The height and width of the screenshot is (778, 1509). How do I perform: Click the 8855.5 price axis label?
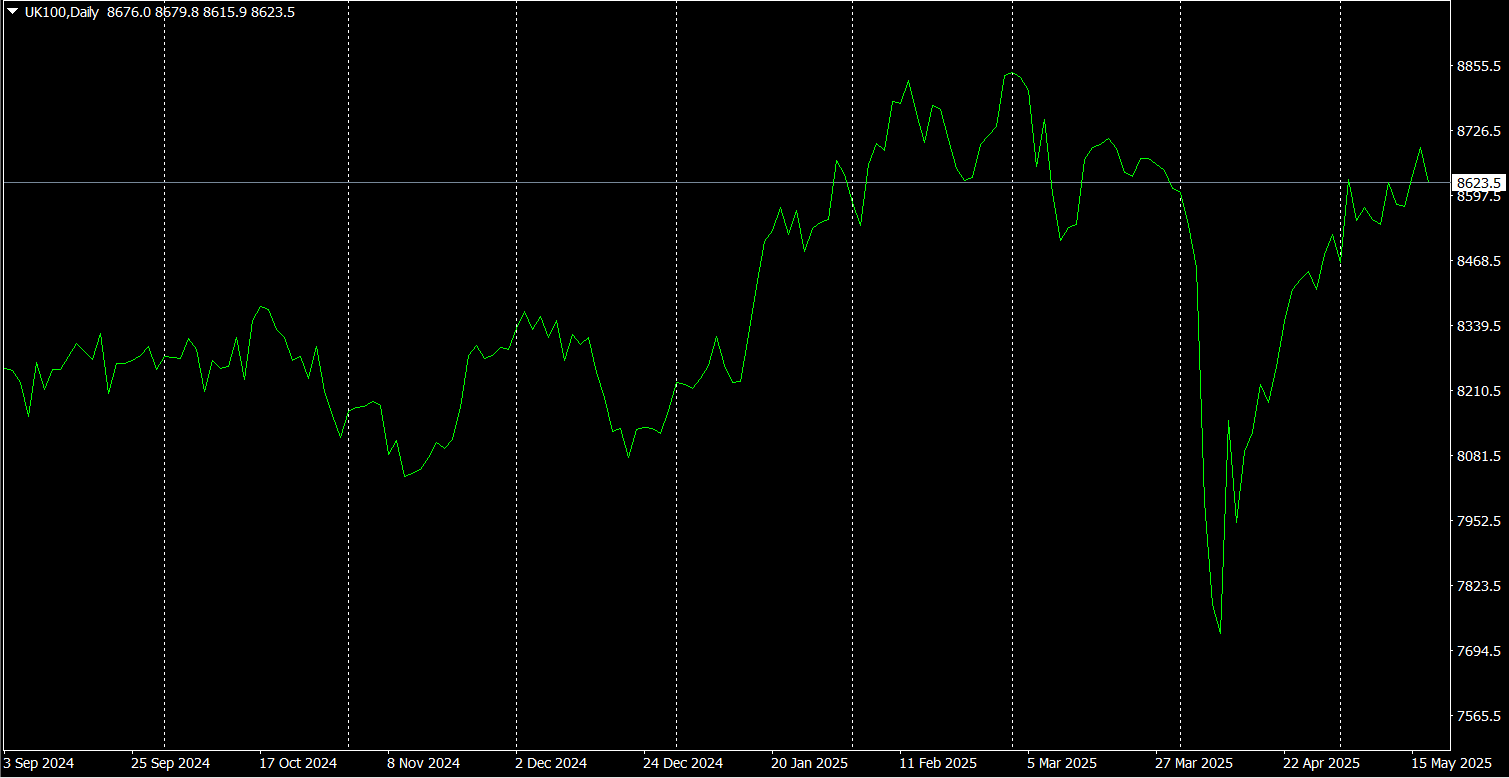1479,66
